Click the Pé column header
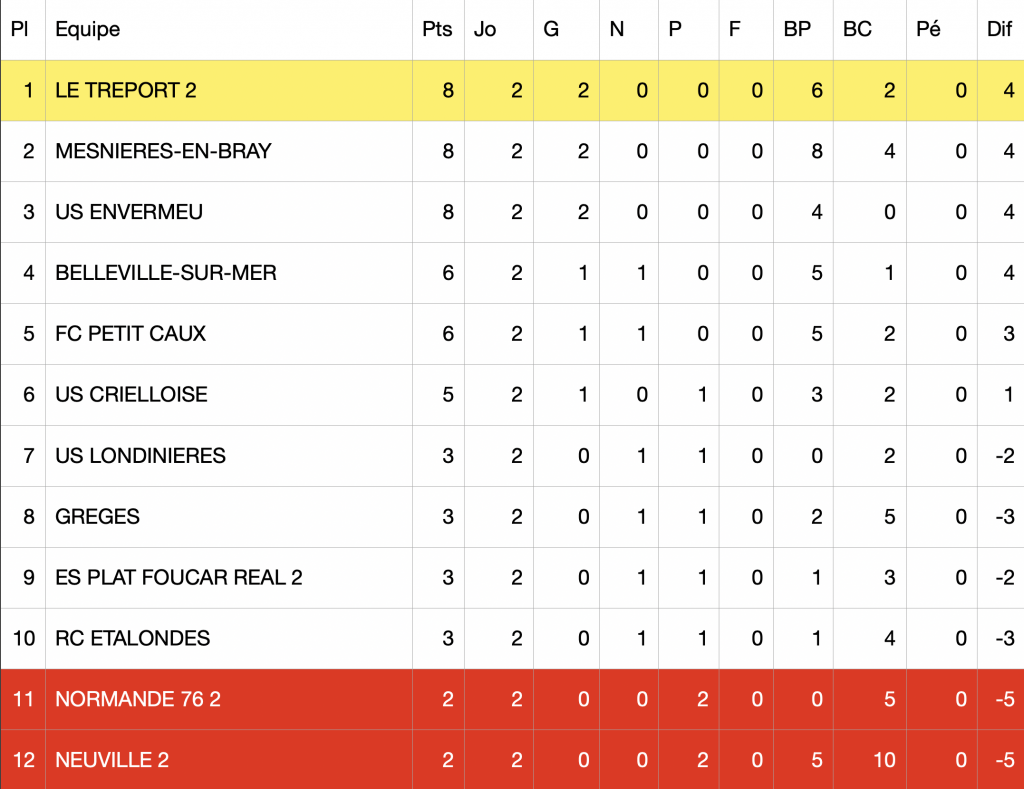The height and width of the screenshot is (789, 1024). pos(929,29)
